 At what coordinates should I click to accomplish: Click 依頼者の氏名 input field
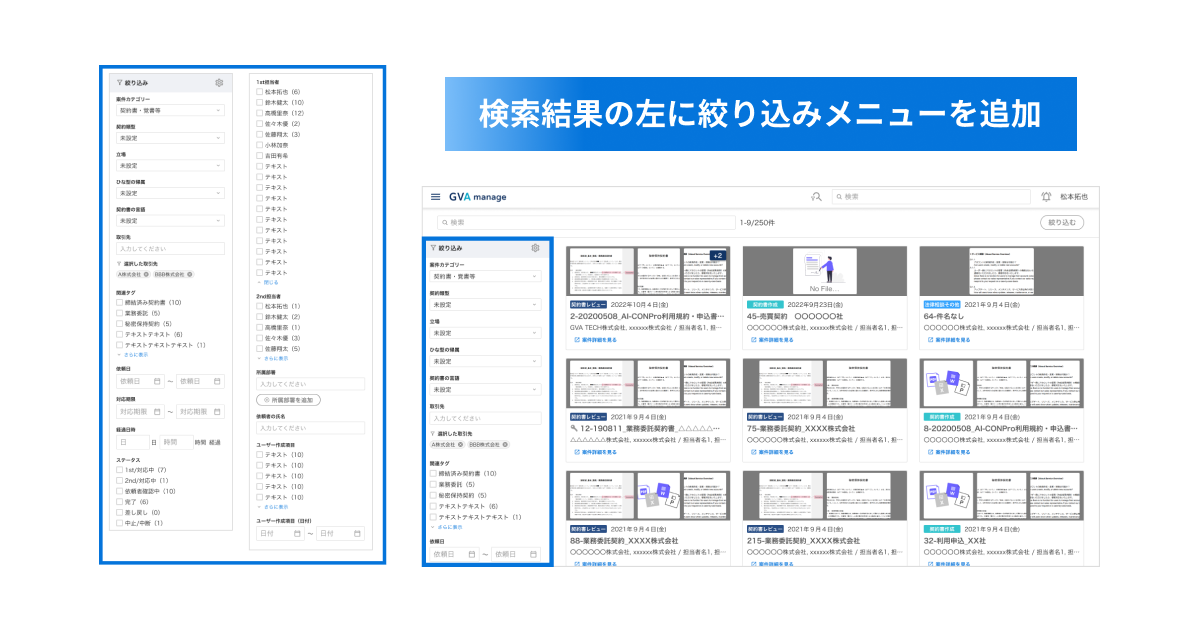(x=310, y=428)
